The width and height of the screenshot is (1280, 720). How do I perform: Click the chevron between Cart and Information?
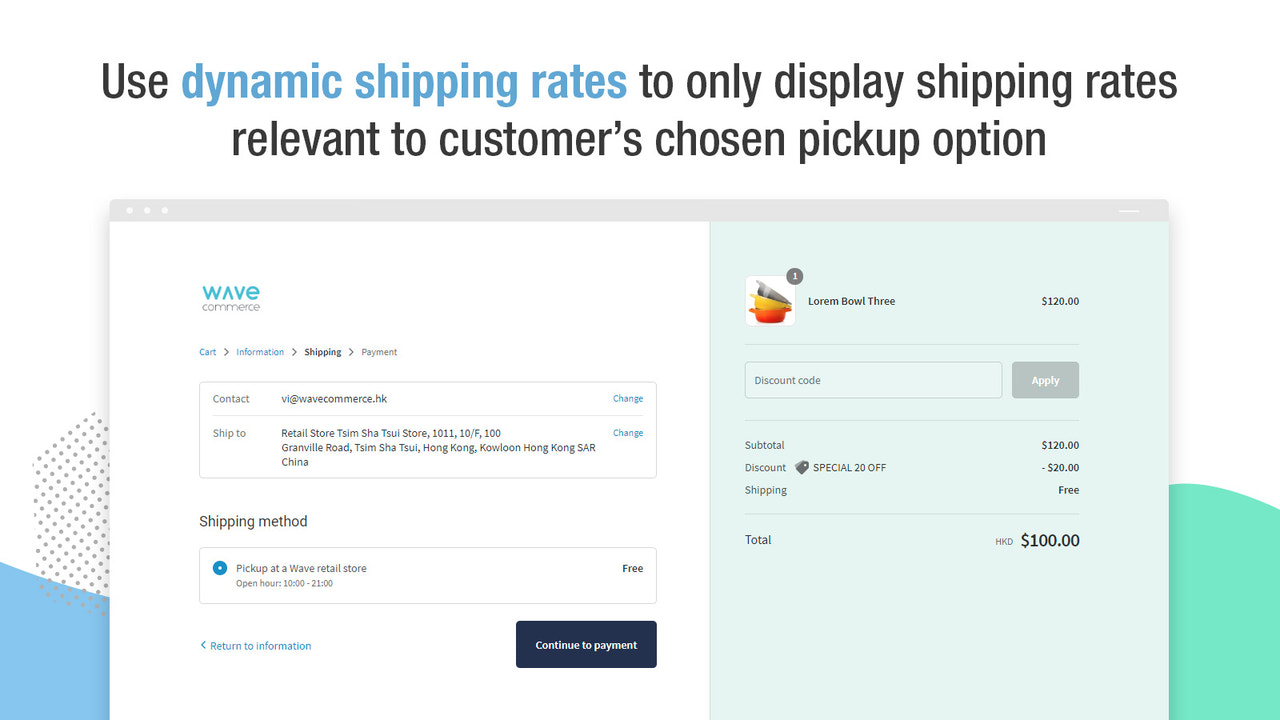226,352
